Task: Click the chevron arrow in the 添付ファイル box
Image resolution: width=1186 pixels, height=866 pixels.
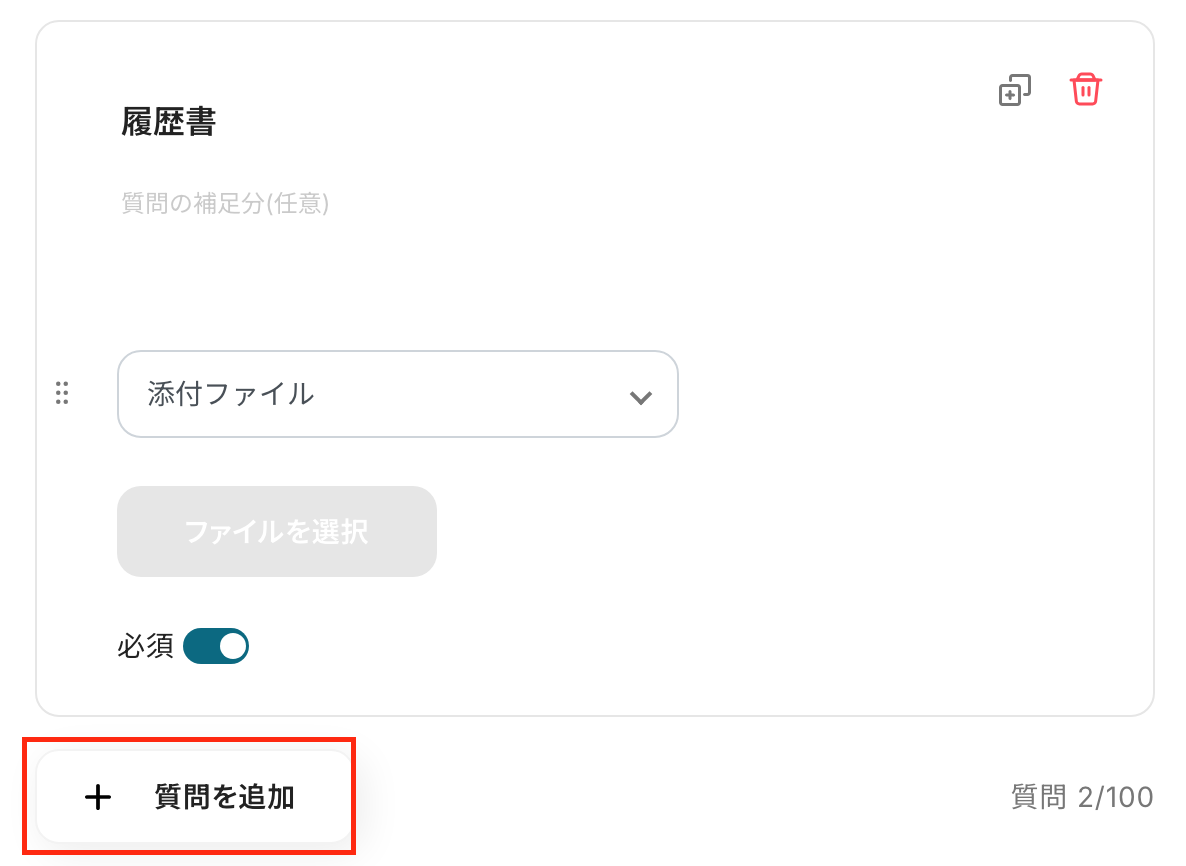Action: (640, 396)
